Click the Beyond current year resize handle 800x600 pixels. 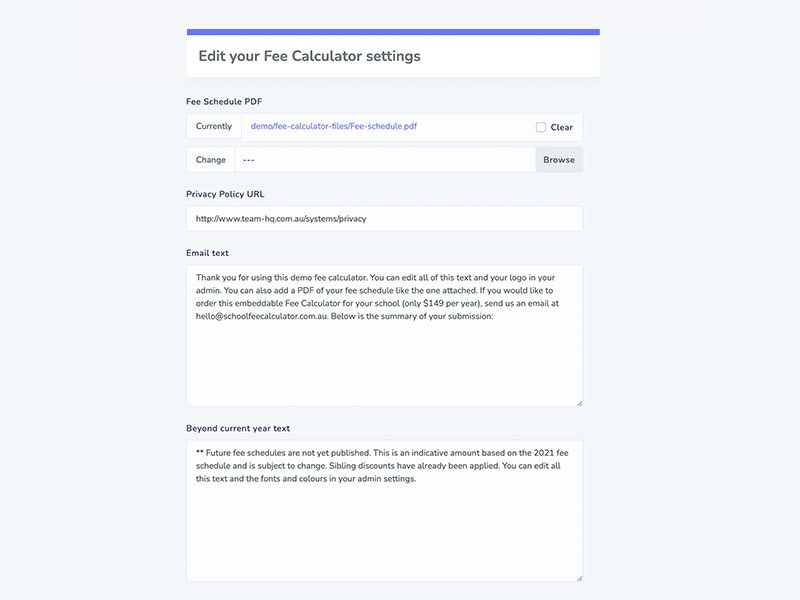[579, 577]
